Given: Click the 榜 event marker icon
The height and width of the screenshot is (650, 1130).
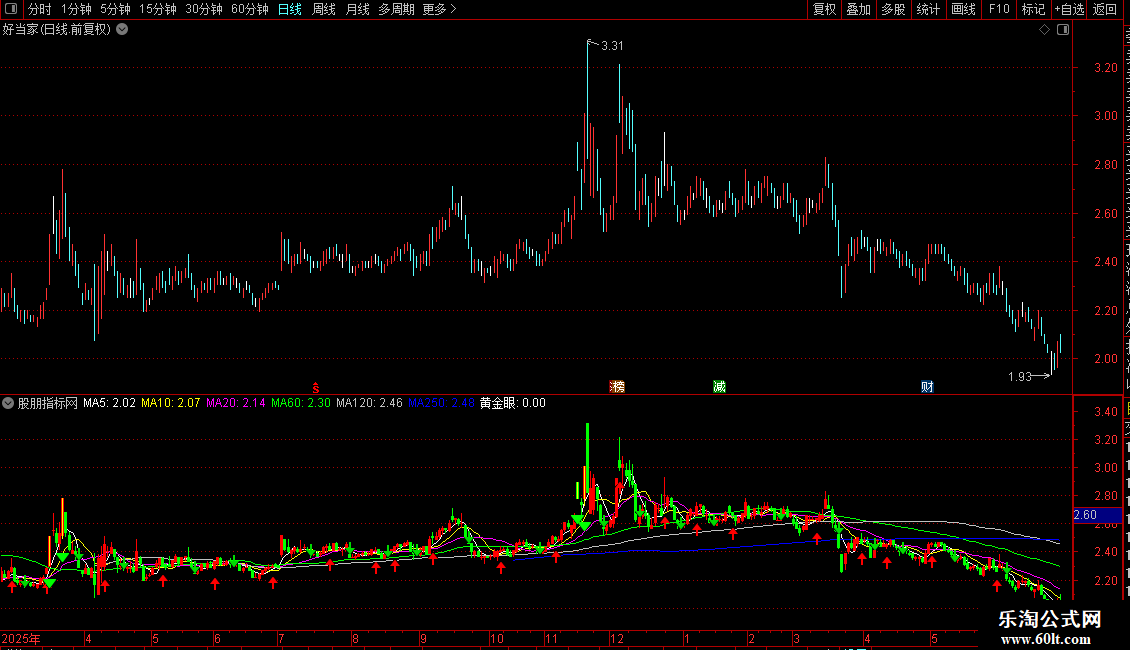Looking at the screenshot, I should [x=617, y=387].
